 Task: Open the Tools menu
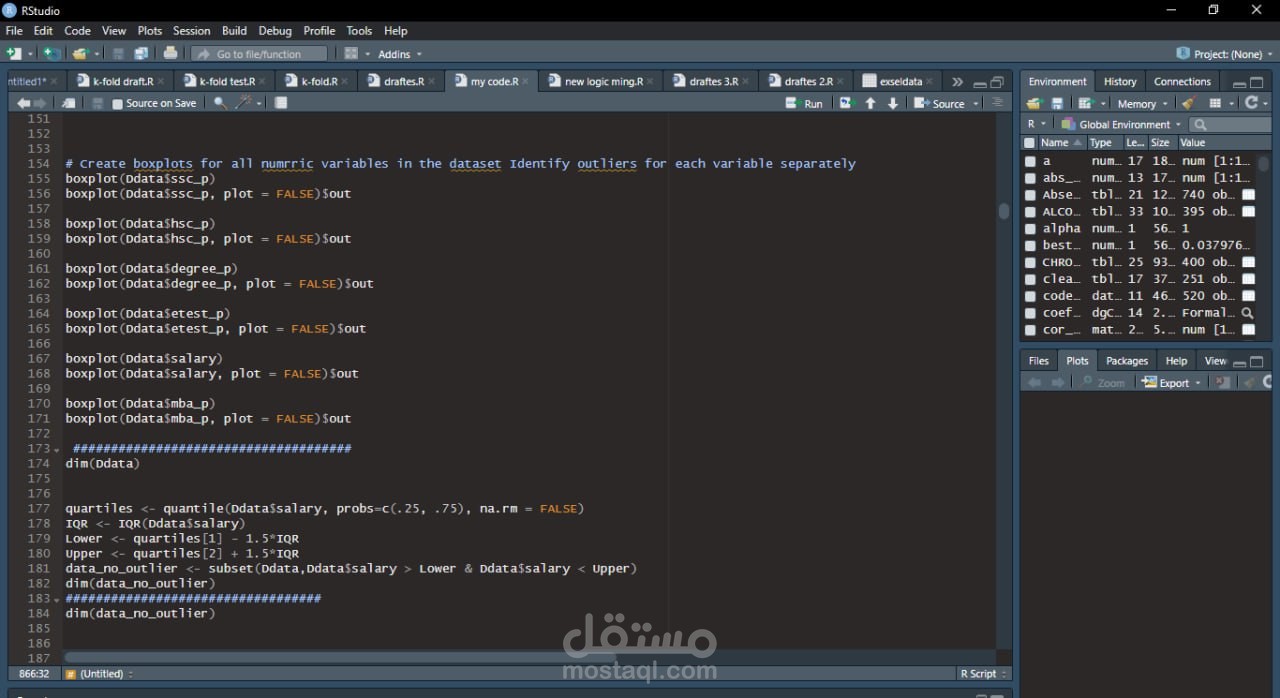pos(359,31)
